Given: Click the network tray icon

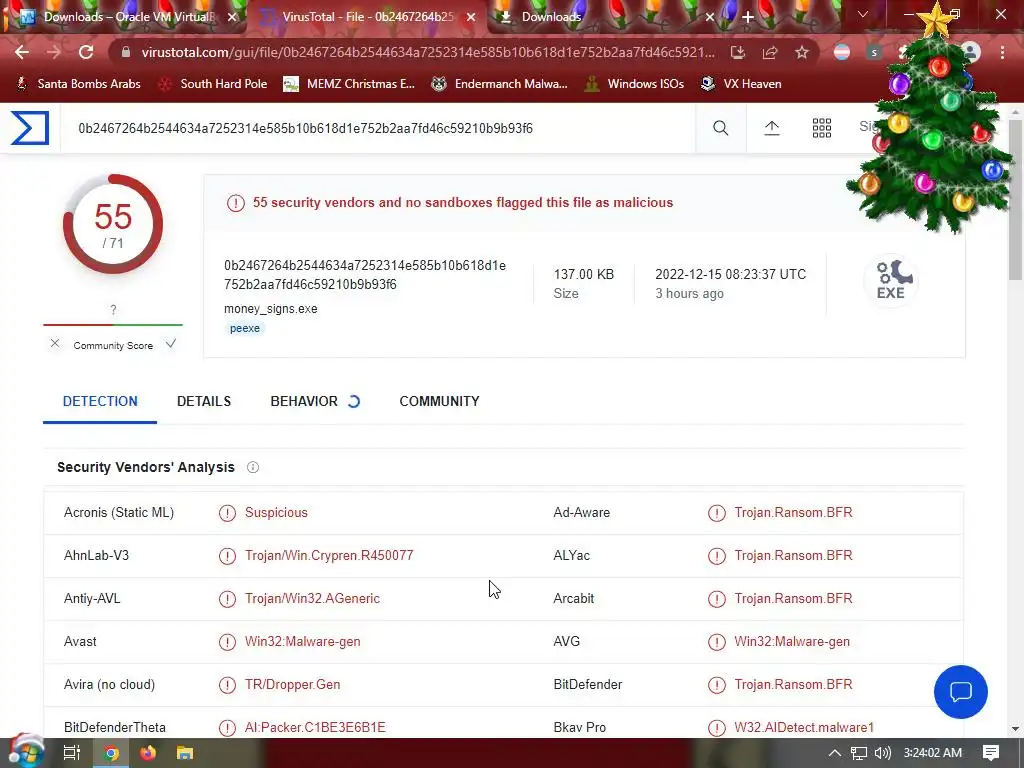Looking at the screenshot, I should click(859, 753).
